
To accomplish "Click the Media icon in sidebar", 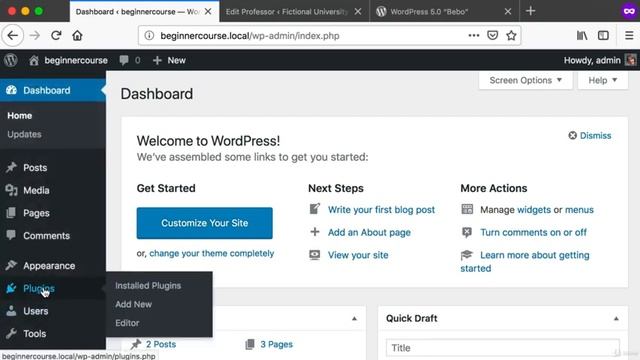I will [x=11, y=190].
